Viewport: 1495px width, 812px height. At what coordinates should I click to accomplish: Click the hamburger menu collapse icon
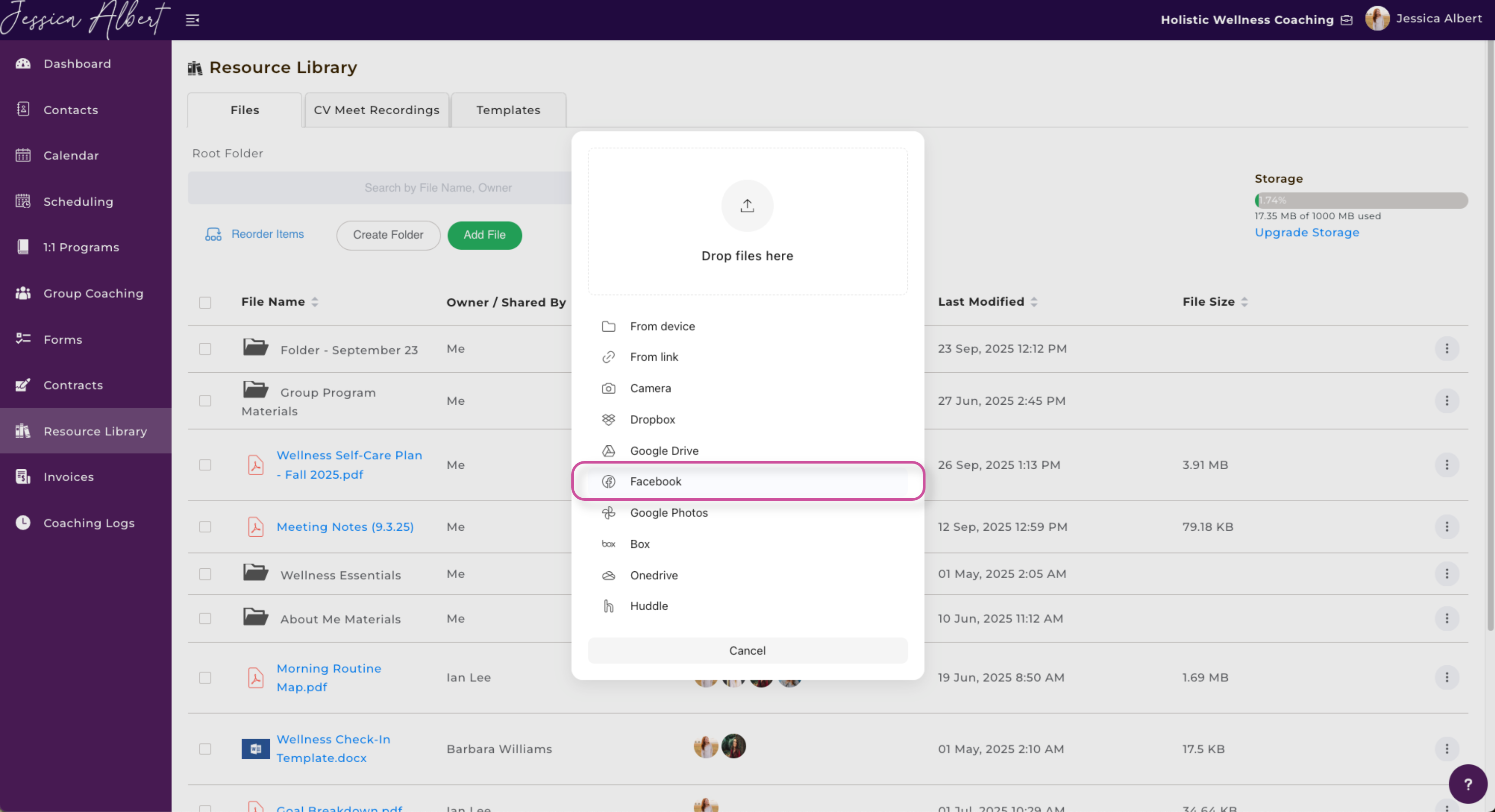(x=192, y=20)
